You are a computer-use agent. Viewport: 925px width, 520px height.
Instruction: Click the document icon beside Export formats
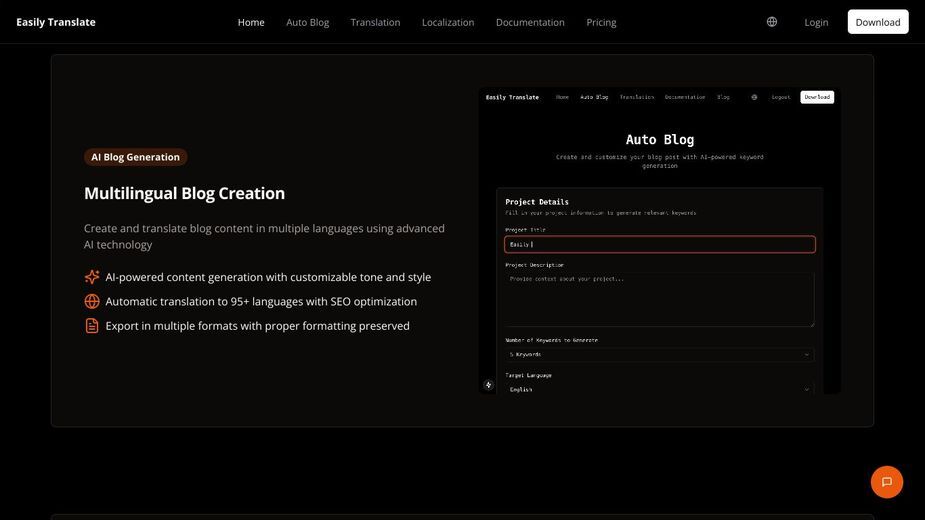pyautogui.click(x=92, y=326)
